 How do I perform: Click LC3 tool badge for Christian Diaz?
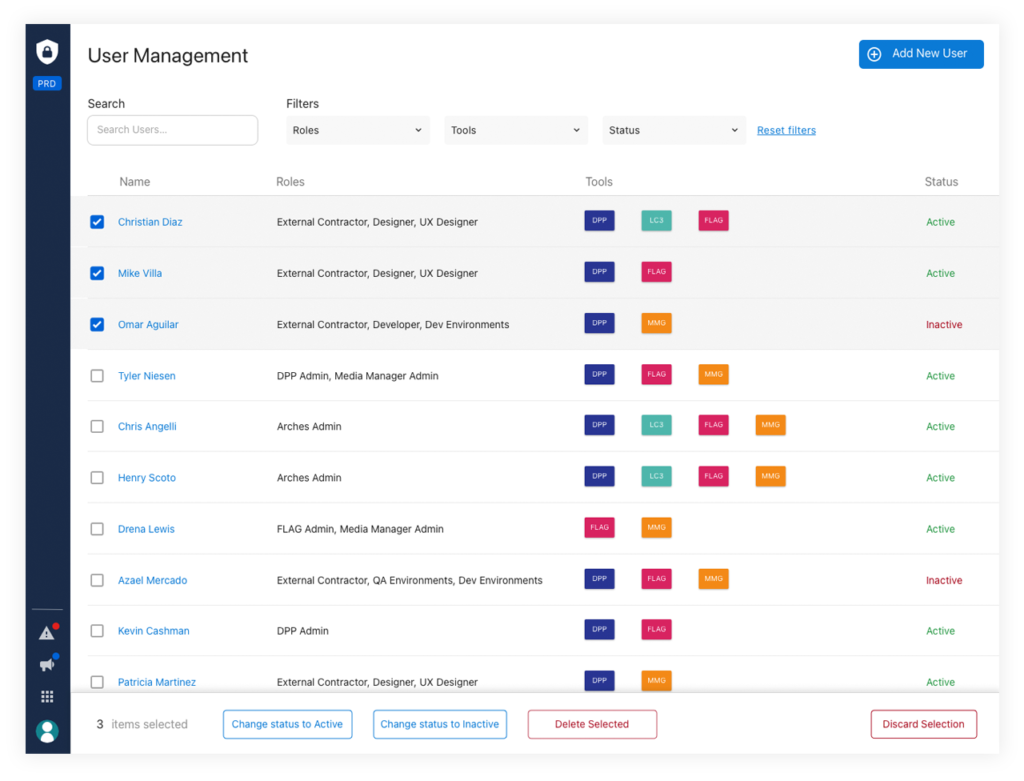pos(656,221)
